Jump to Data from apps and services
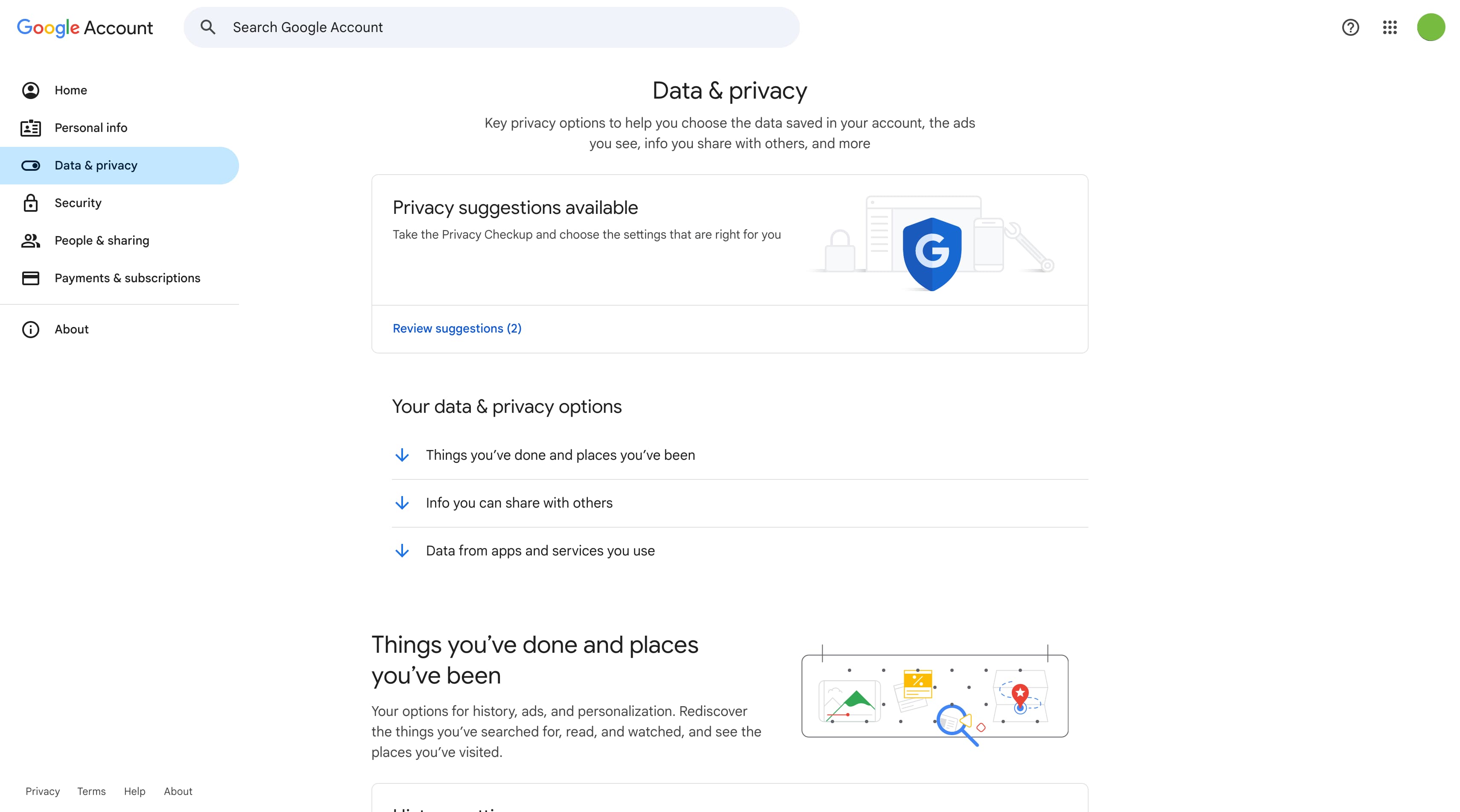Viewport: 1460px width, 812px height. click(540, 551)
